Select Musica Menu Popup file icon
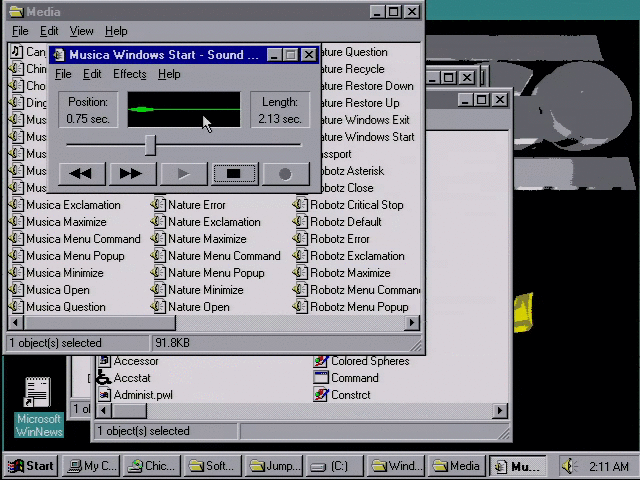The height and width of the screenshot is (480, 640). point(16,256)
